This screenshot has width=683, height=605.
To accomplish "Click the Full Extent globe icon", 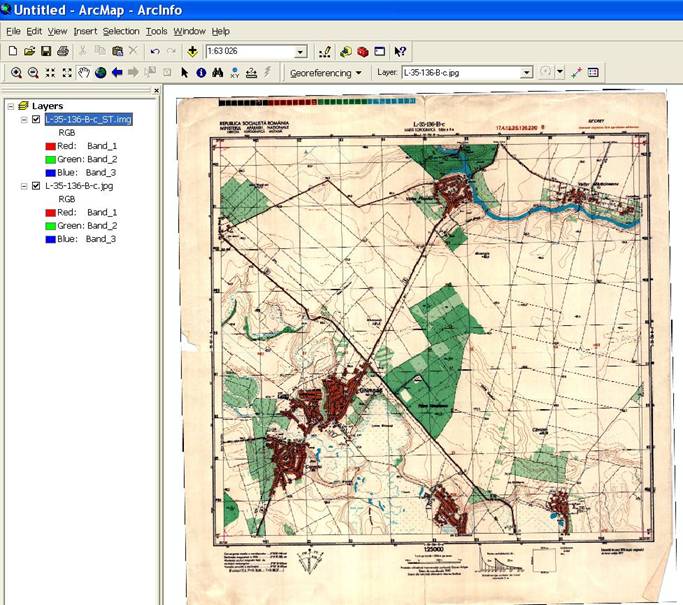I will pos(100,73).
